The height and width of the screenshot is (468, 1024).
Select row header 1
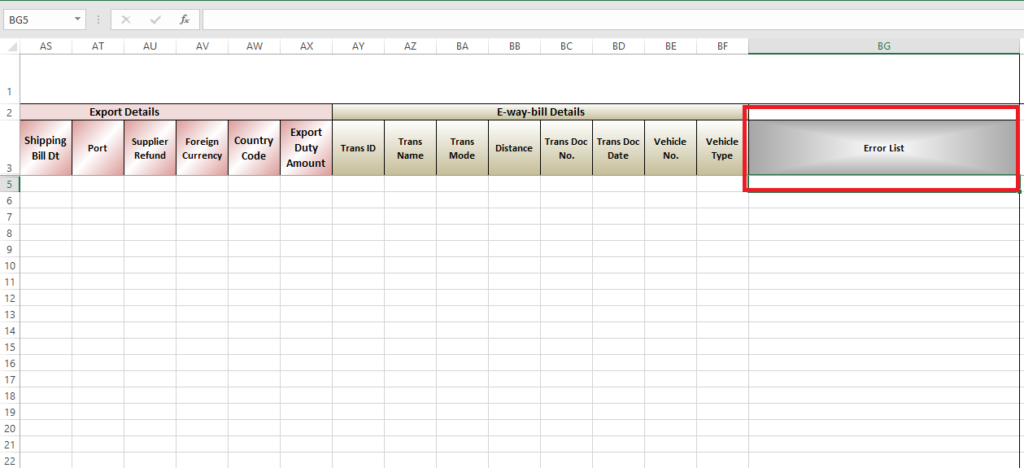tap(10, 78)
